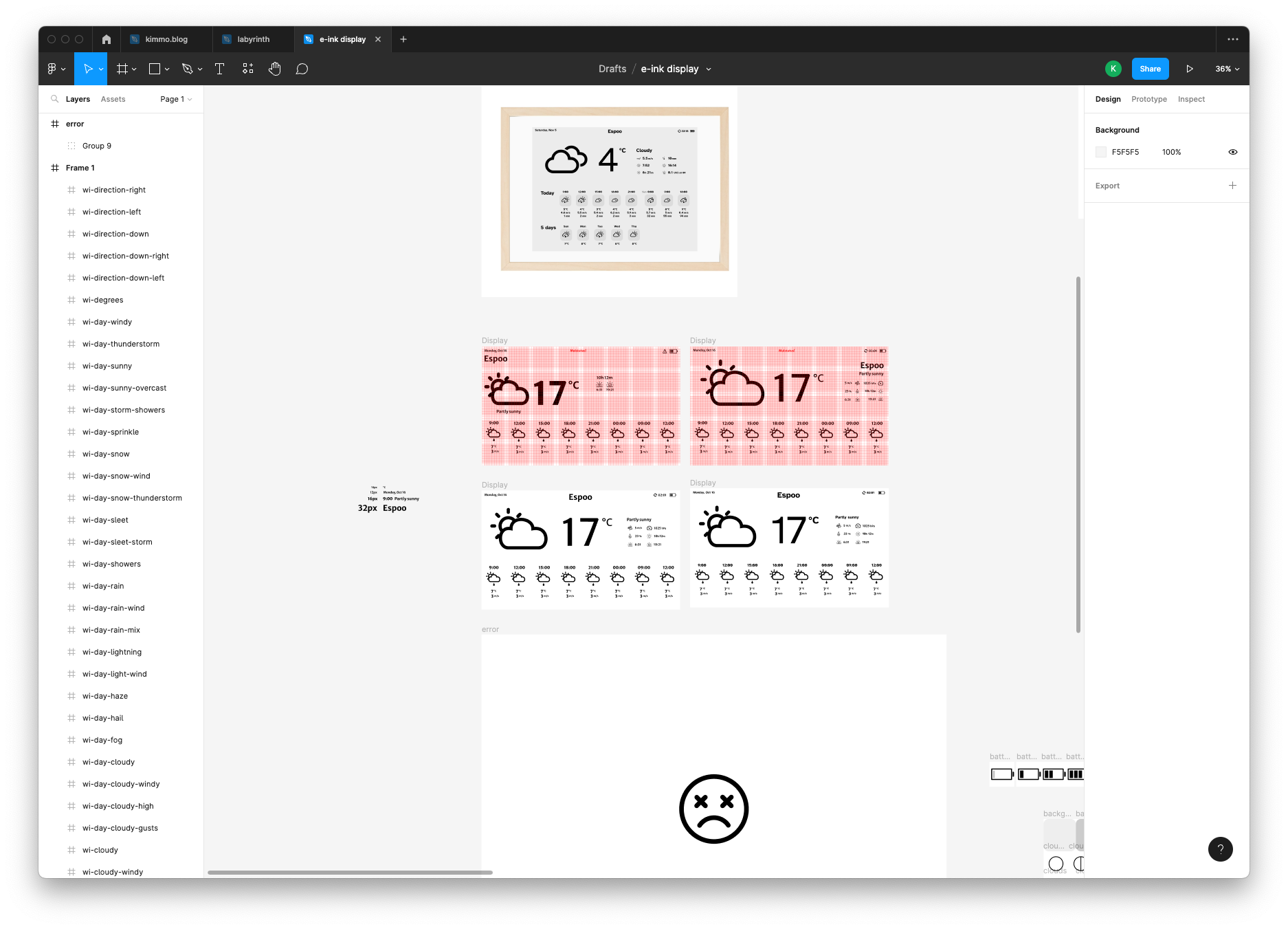The image size is (1288, 929).
Task: Select the empty battery component
Action: coord(1002,774)
